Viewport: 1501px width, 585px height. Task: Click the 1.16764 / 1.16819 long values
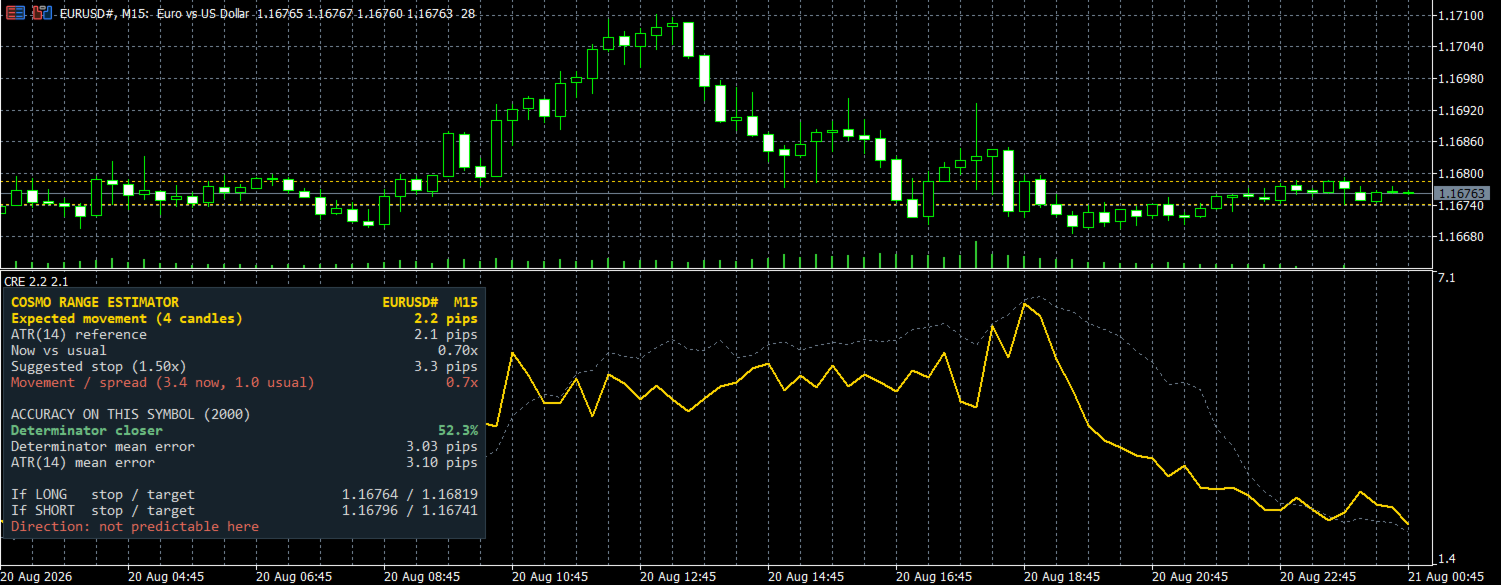coord(410,494)
